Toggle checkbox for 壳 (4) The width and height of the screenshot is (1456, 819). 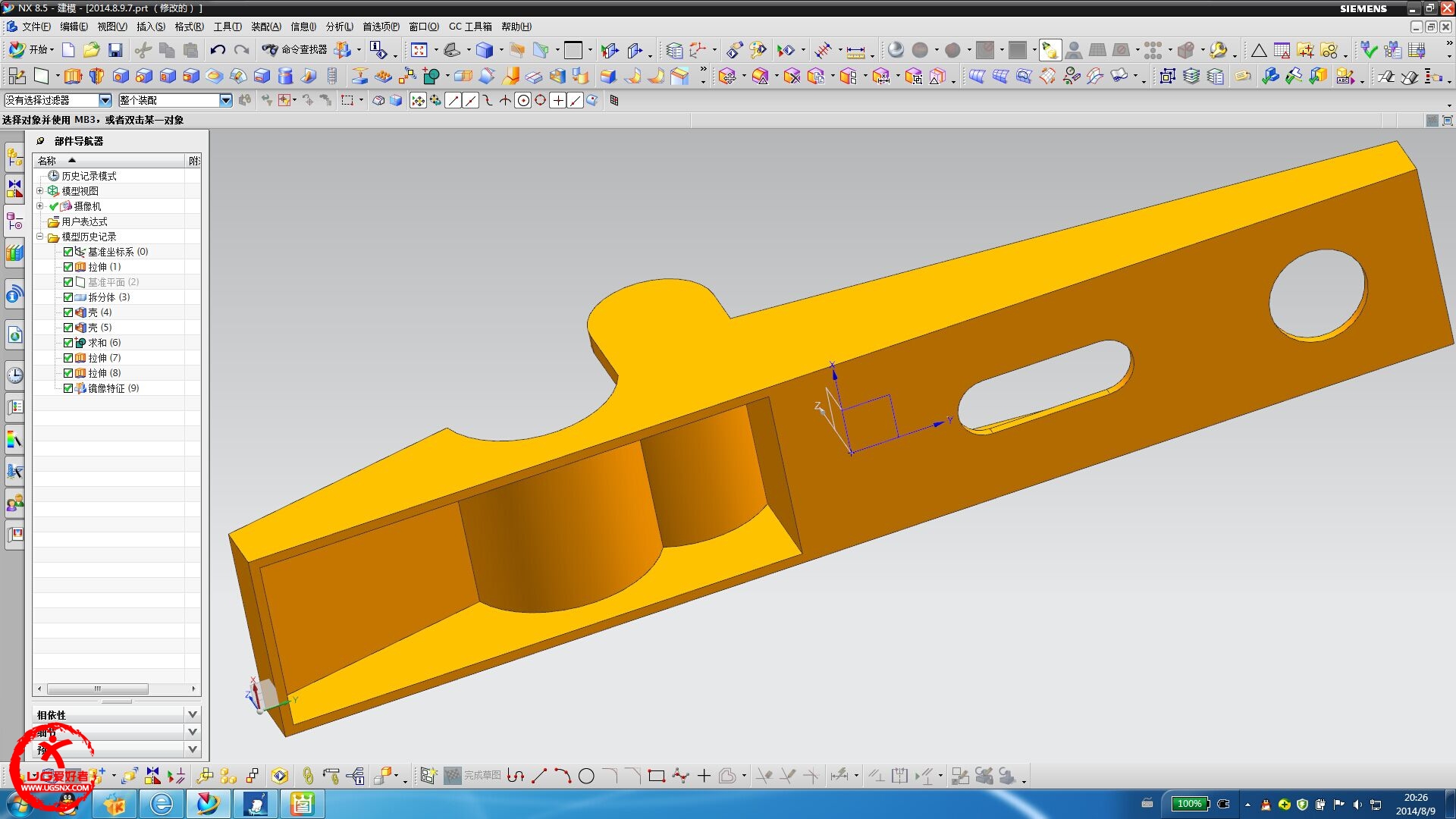(68, 312)
